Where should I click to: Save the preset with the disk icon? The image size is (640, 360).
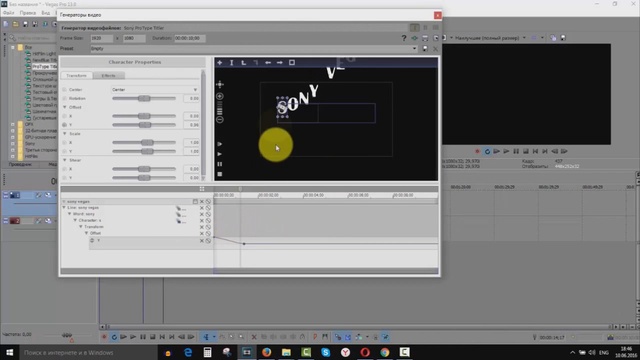pos(425,49)
